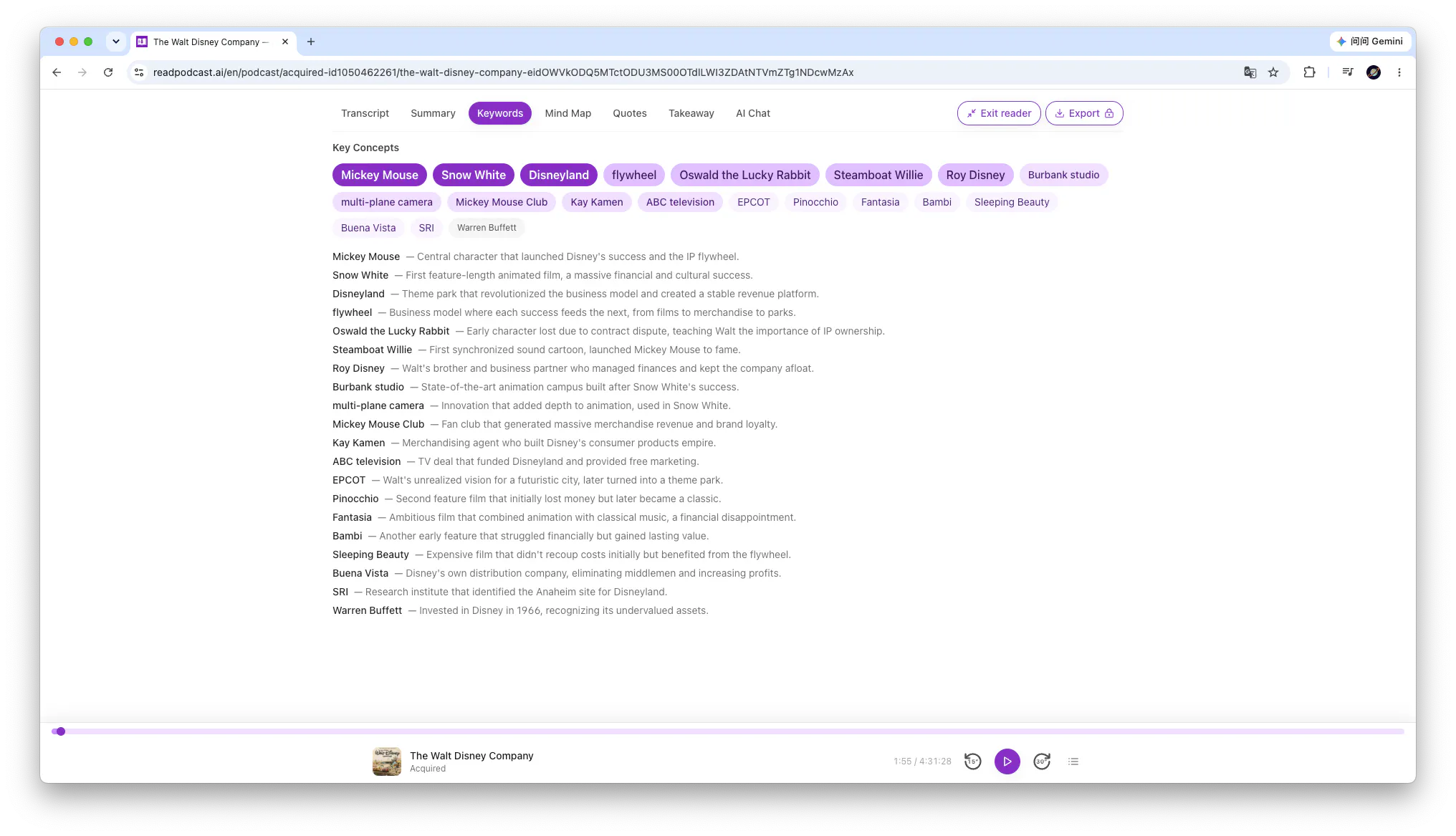The height and width of the screenshot is (836, 1456).
Task: Close The Walt Disney Company tab
Action: pos(285,42)
